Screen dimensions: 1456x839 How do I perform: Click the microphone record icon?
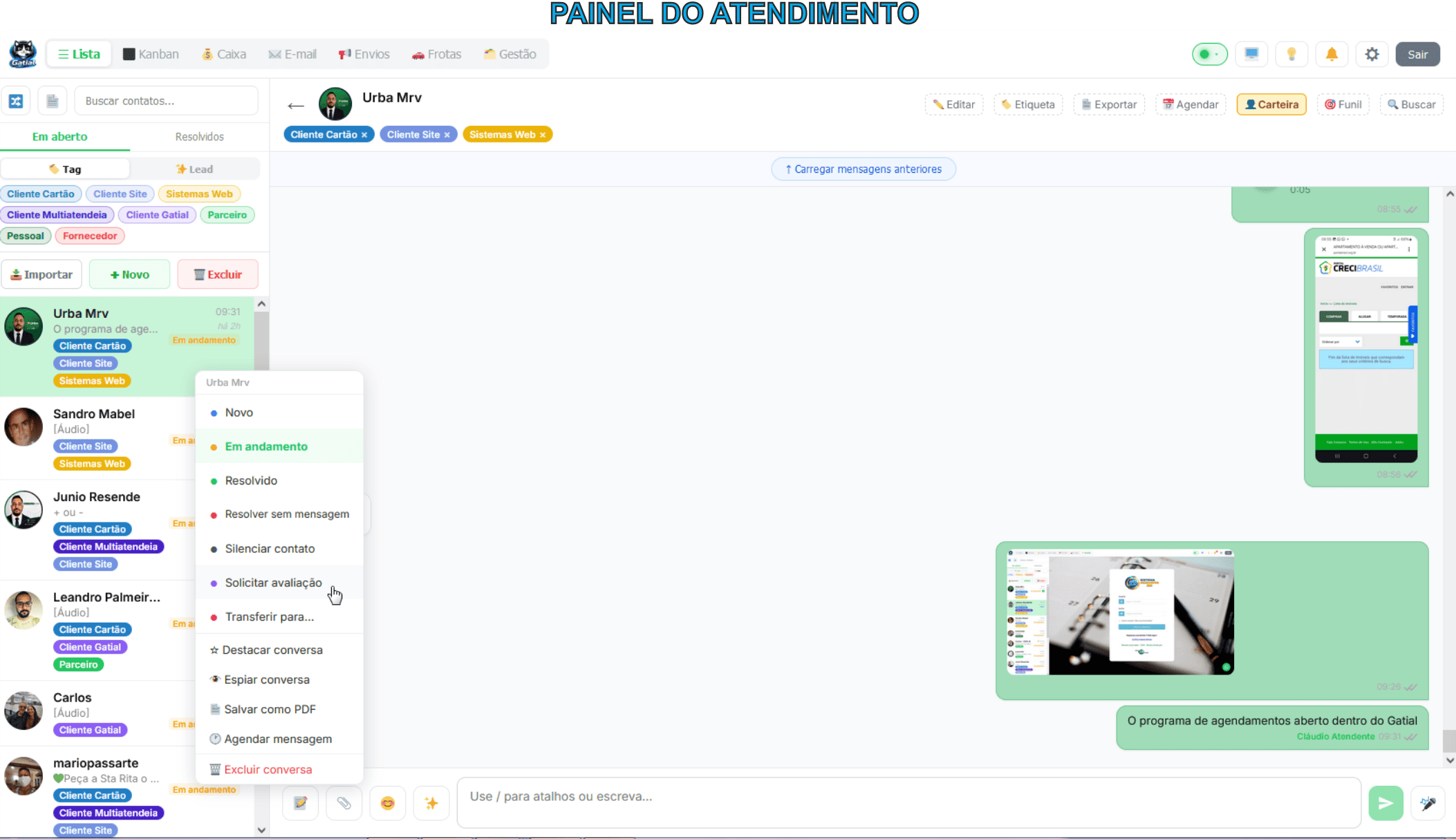(x=1428, y=802)
